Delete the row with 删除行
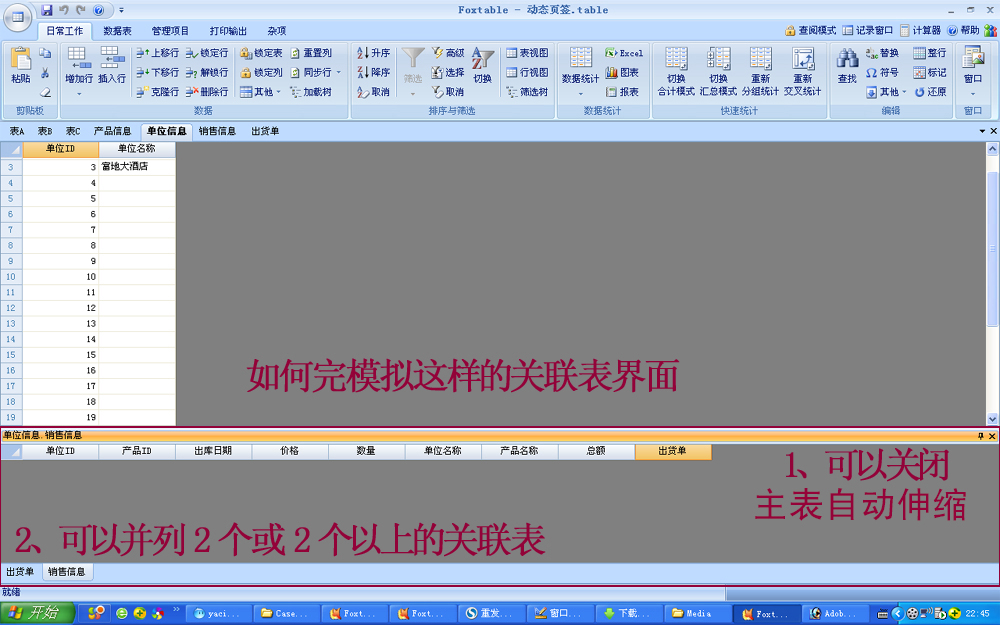The width and height of the screenshot is (1000, 625). [207, 92]
